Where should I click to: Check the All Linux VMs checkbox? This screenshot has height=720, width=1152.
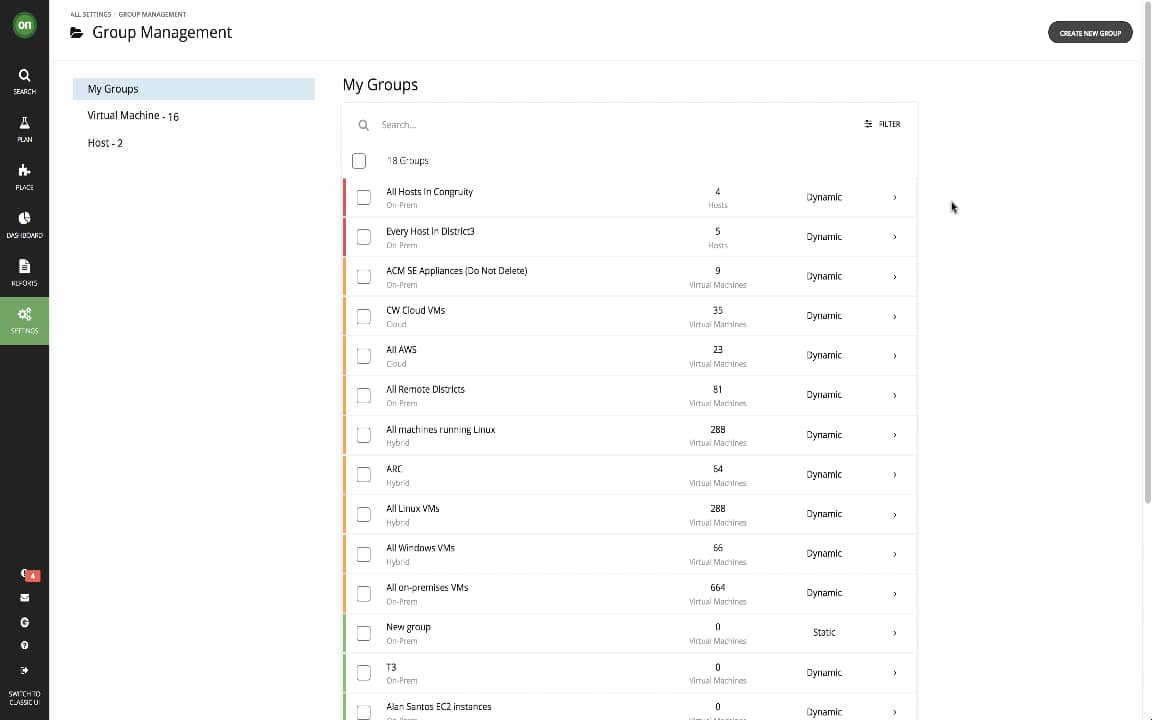click(364, 514)
